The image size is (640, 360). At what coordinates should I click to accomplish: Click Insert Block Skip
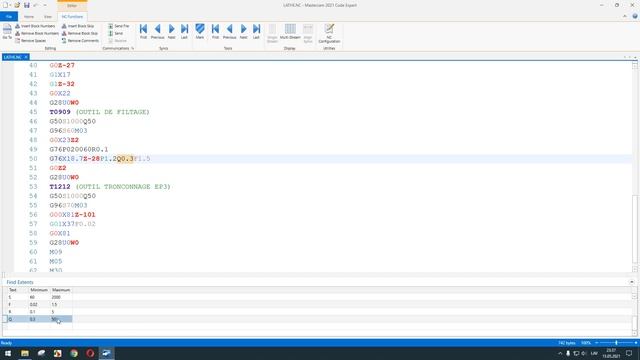[78, 26]
